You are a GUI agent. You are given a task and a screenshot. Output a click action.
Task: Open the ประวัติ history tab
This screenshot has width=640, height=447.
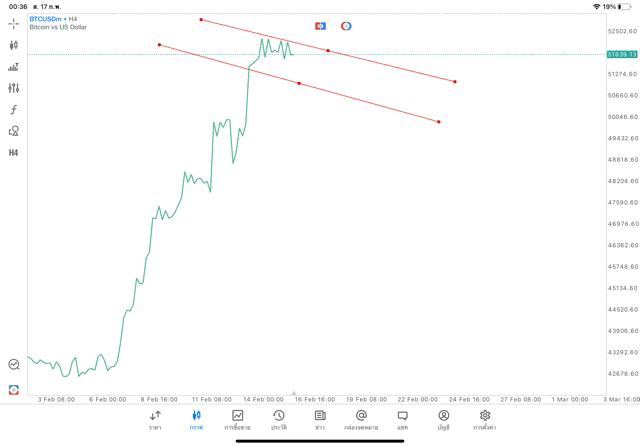tap(279, 419)
